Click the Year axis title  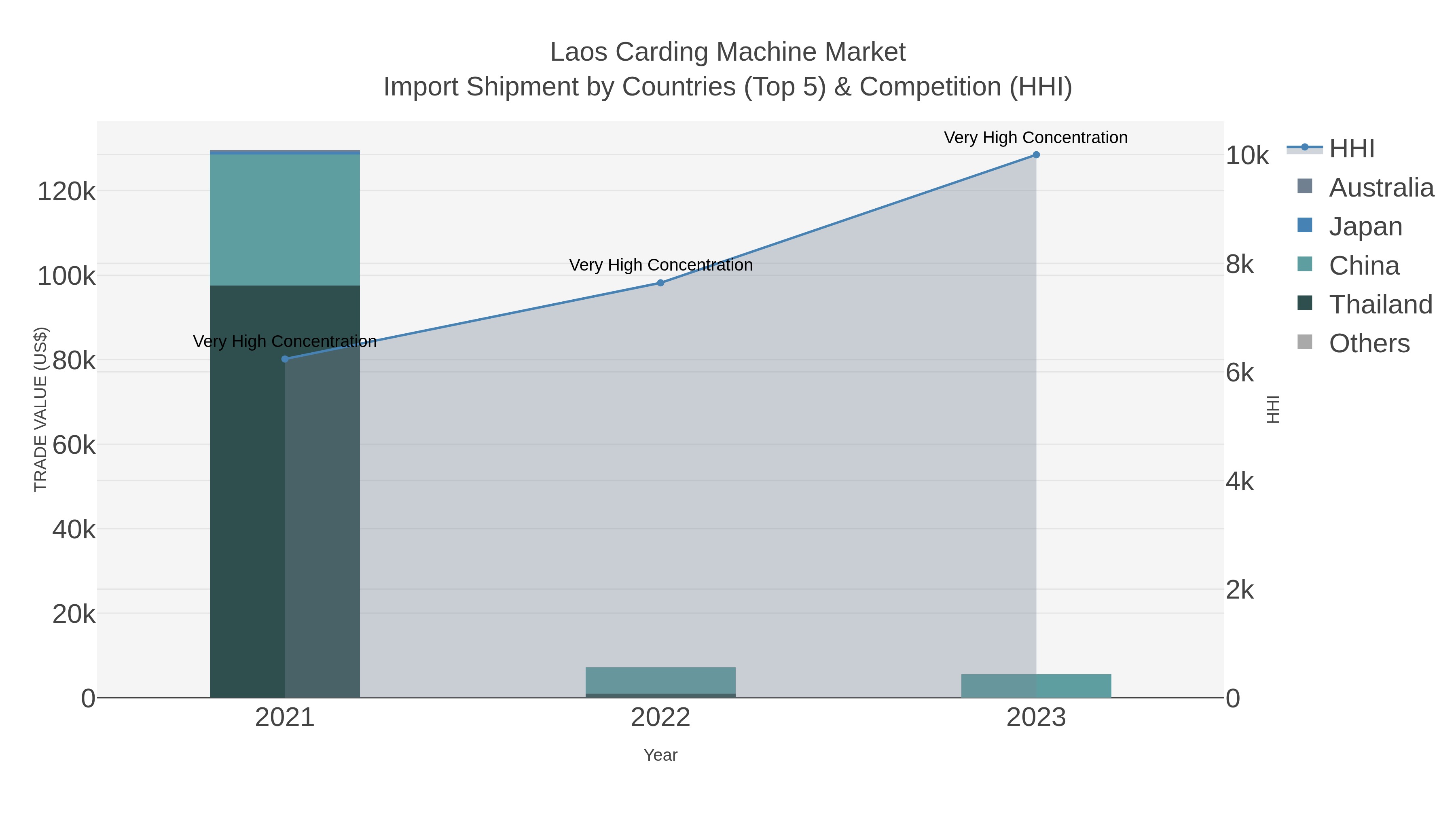coord(660,755)
